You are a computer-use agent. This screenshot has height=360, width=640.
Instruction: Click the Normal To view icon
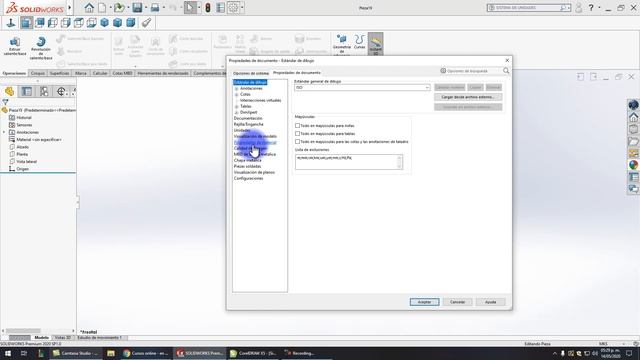point(11,23)
